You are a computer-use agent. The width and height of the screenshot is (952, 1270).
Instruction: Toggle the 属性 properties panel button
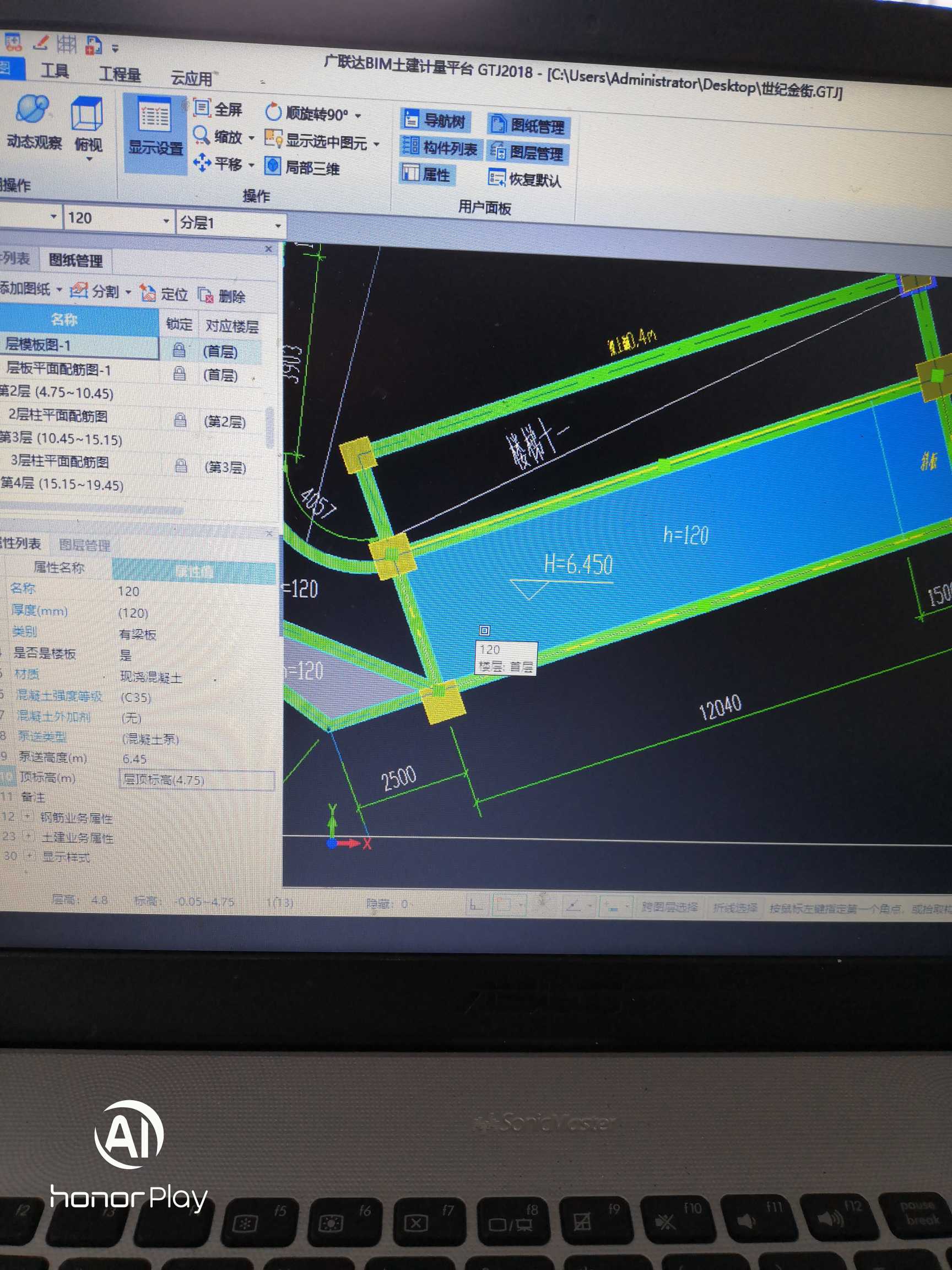tap(426, 174)
